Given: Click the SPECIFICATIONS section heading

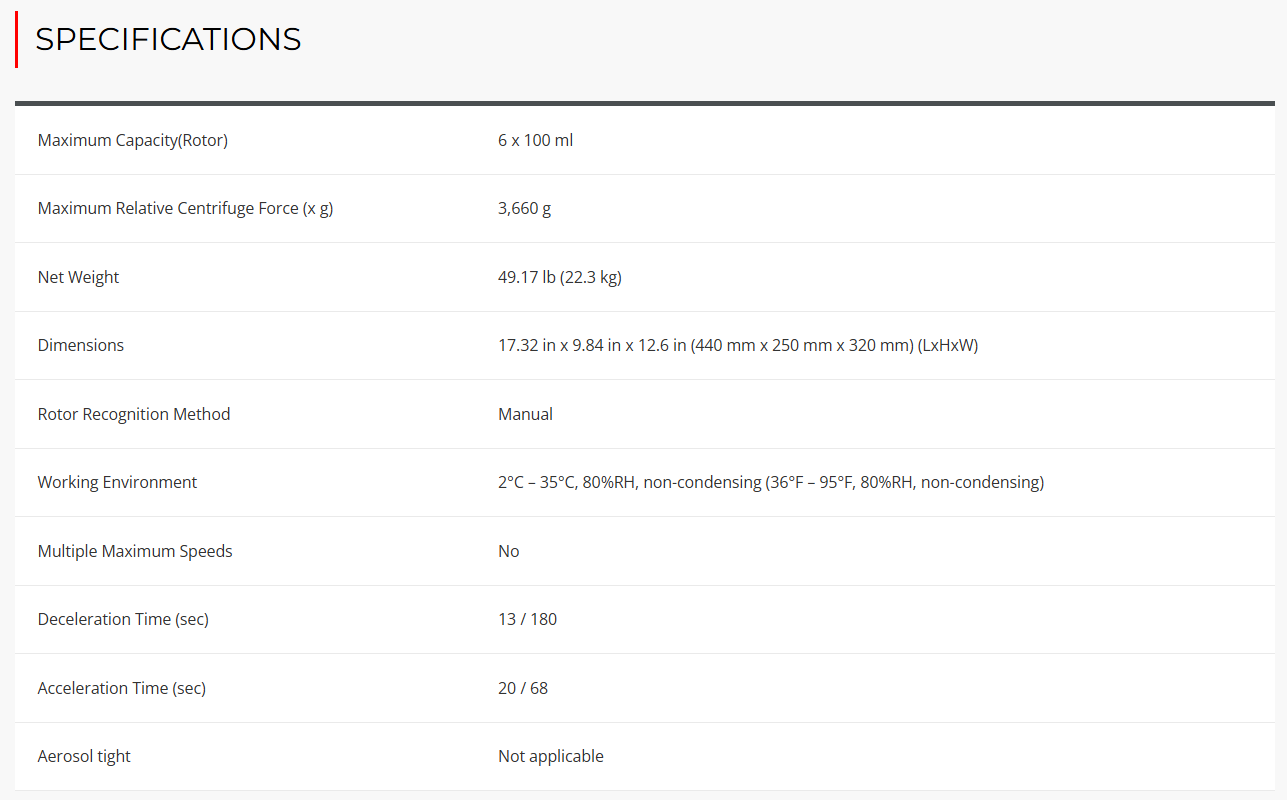Looking at the screenshot, I should [x=168, y=39].
